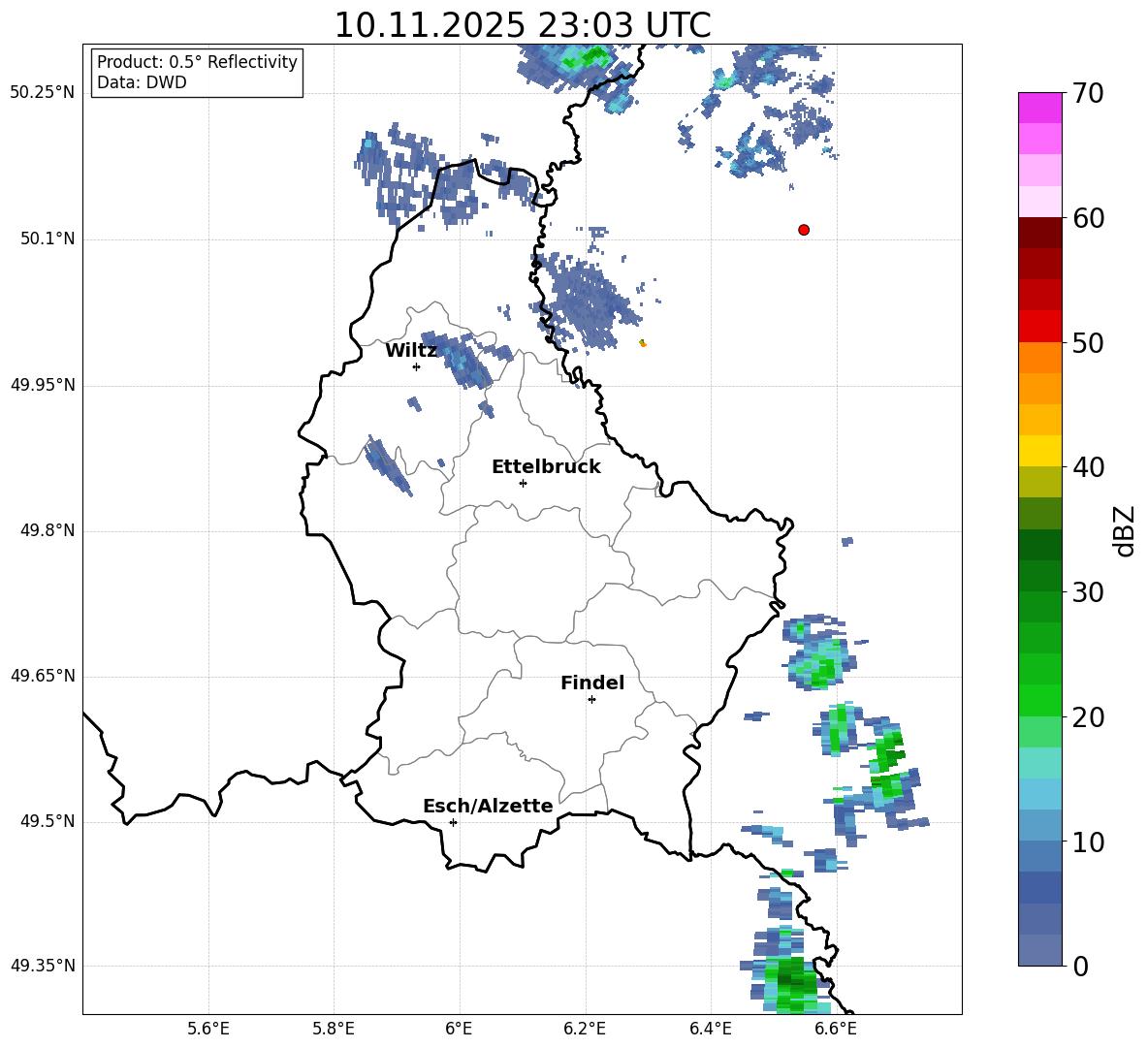This screenshot has height=1048, width=1148.
Task: Click the 50.1°N latitude label
Action: [48, 238]
